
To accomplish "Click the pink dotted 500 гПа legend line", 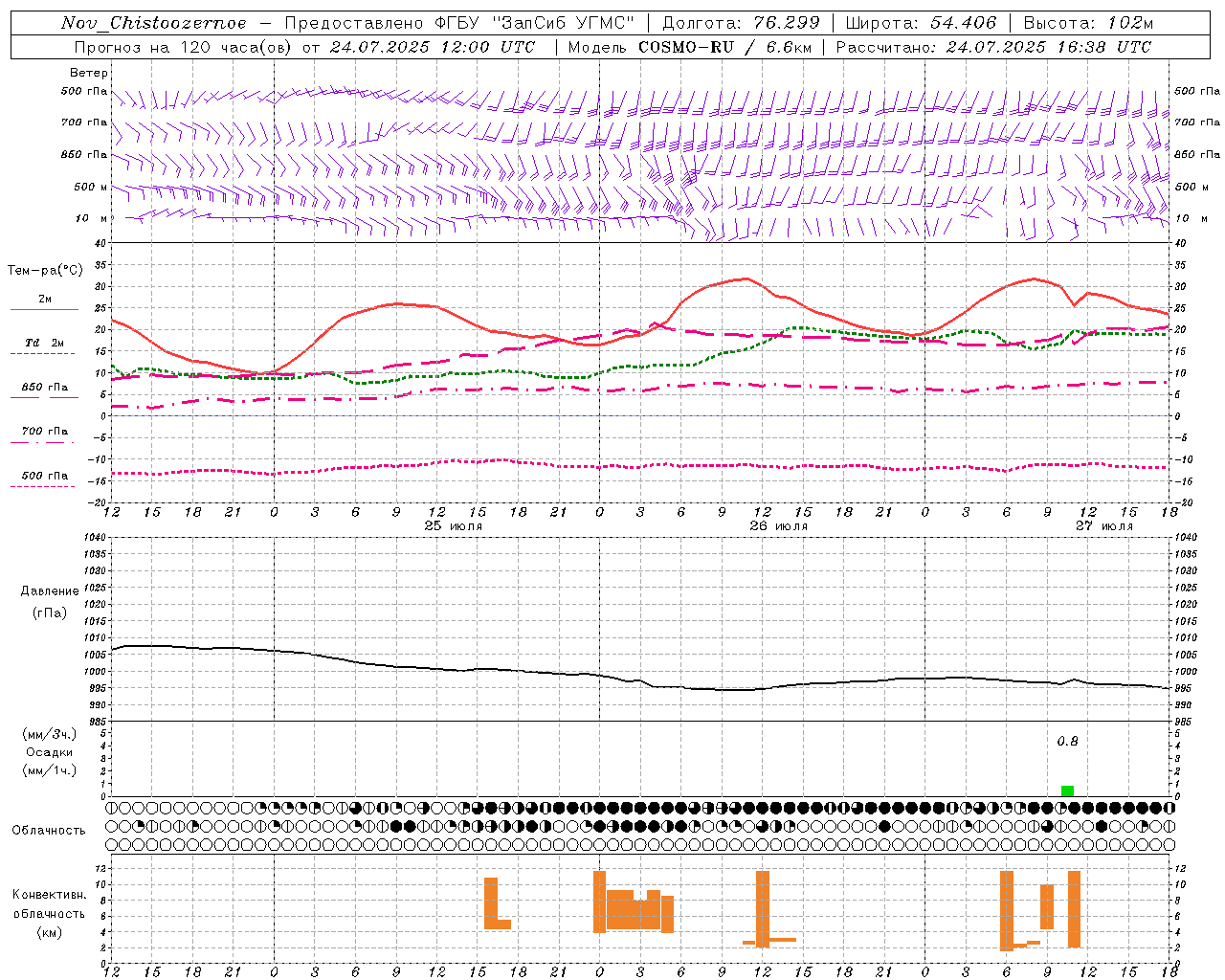I will [42, 486].
